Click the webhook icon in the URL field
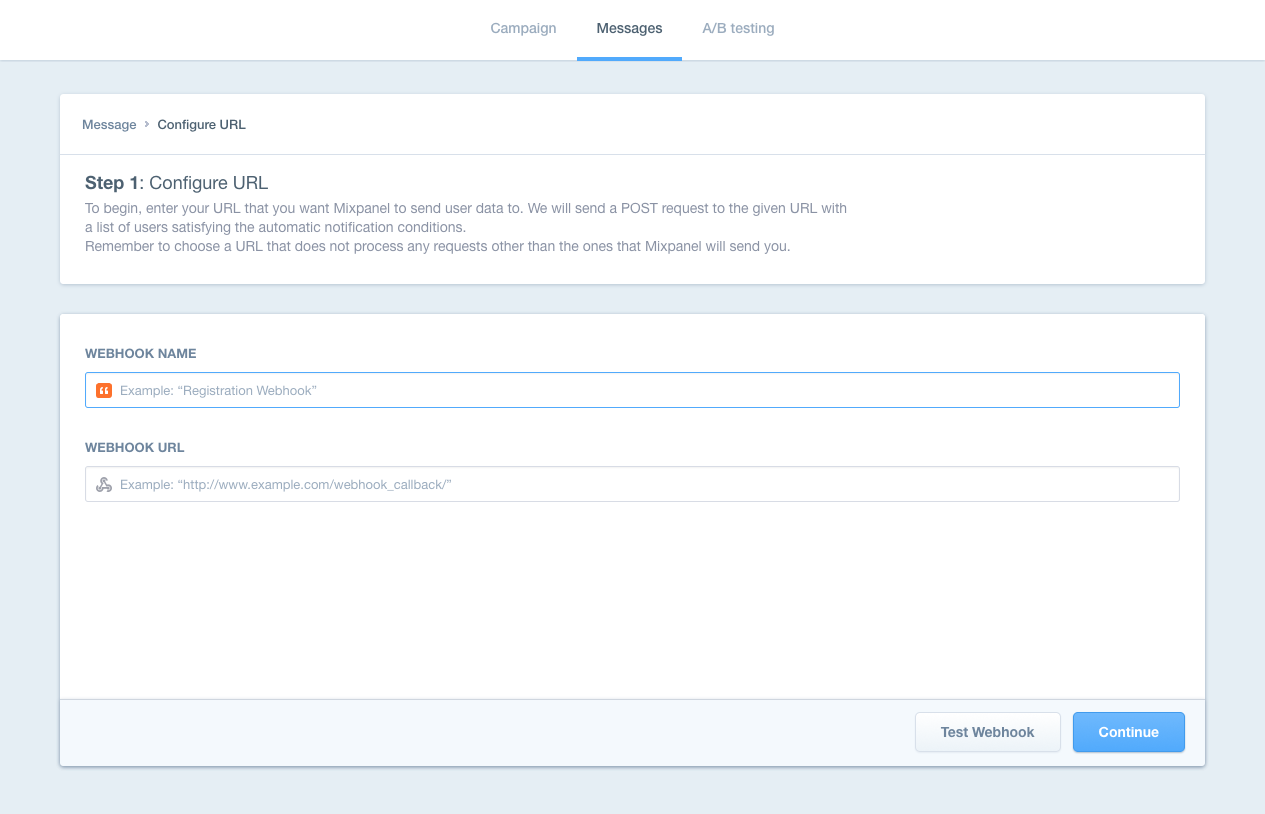Viewport: 1265px width, 814px height. tap(103, 484)
